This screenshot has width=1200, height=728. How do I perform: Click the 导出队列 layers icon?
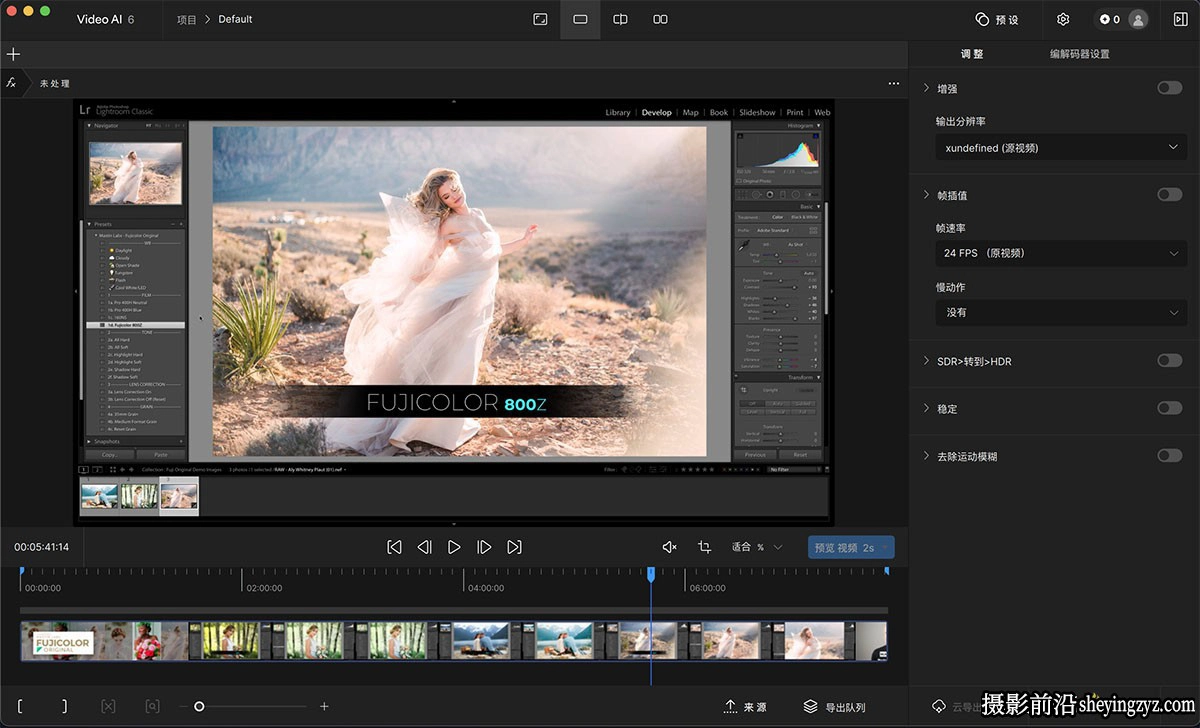pos(811,707)
